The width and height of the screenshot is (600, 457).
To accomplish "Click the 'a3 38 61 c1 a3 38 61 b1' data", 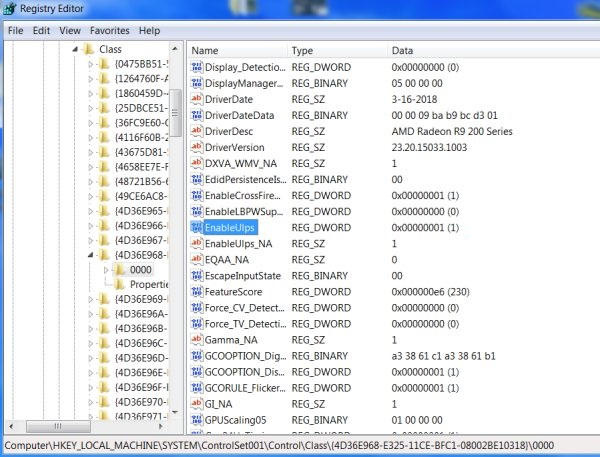I will click(x=443, y=356).
